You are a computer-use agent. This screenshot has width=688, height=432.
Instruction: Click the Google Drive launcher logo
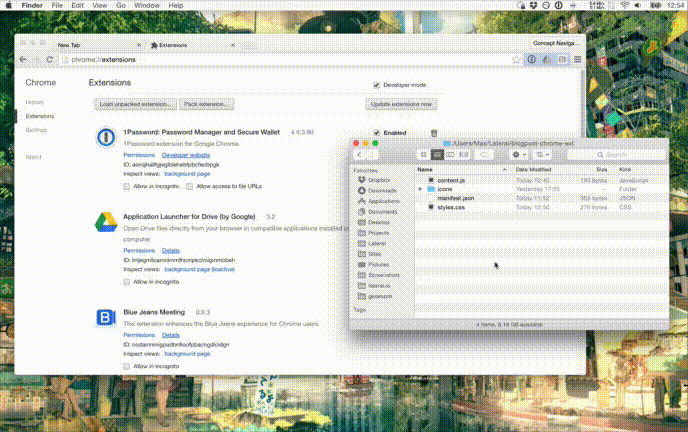(106, 222)
